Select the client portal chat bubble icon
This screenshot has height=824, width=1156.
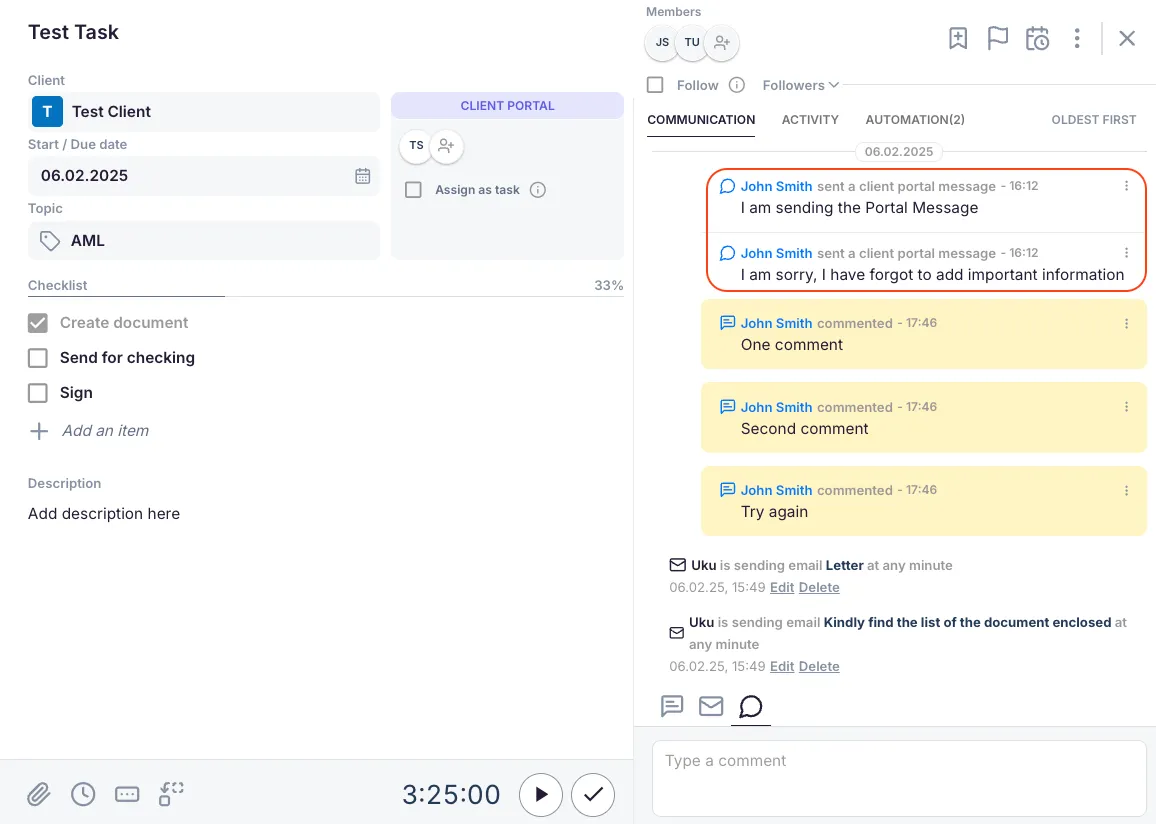click(750, 706)
